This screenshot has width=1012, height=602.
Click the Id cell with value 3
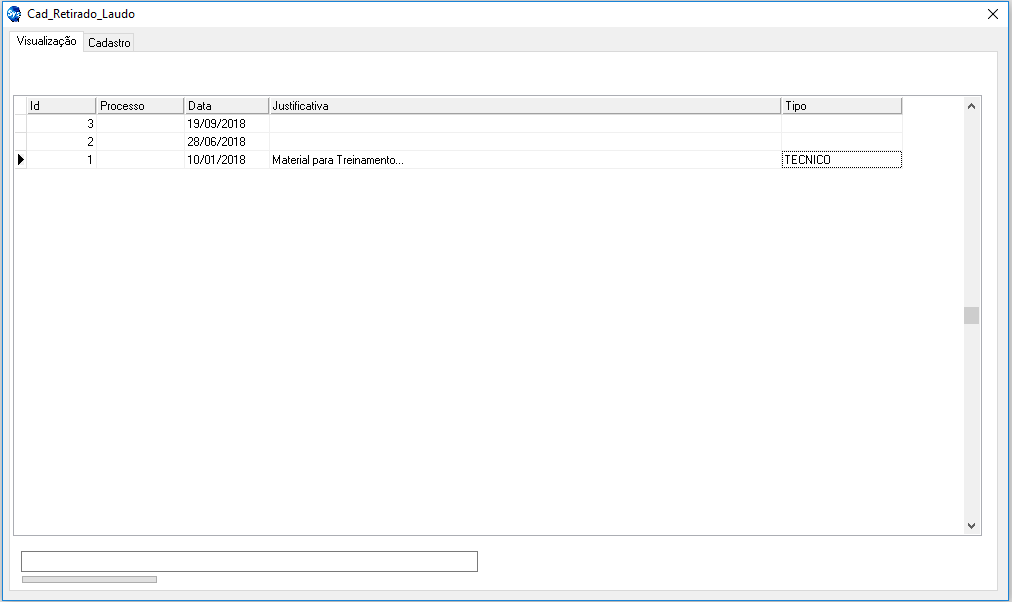click(x=61, y=124)
